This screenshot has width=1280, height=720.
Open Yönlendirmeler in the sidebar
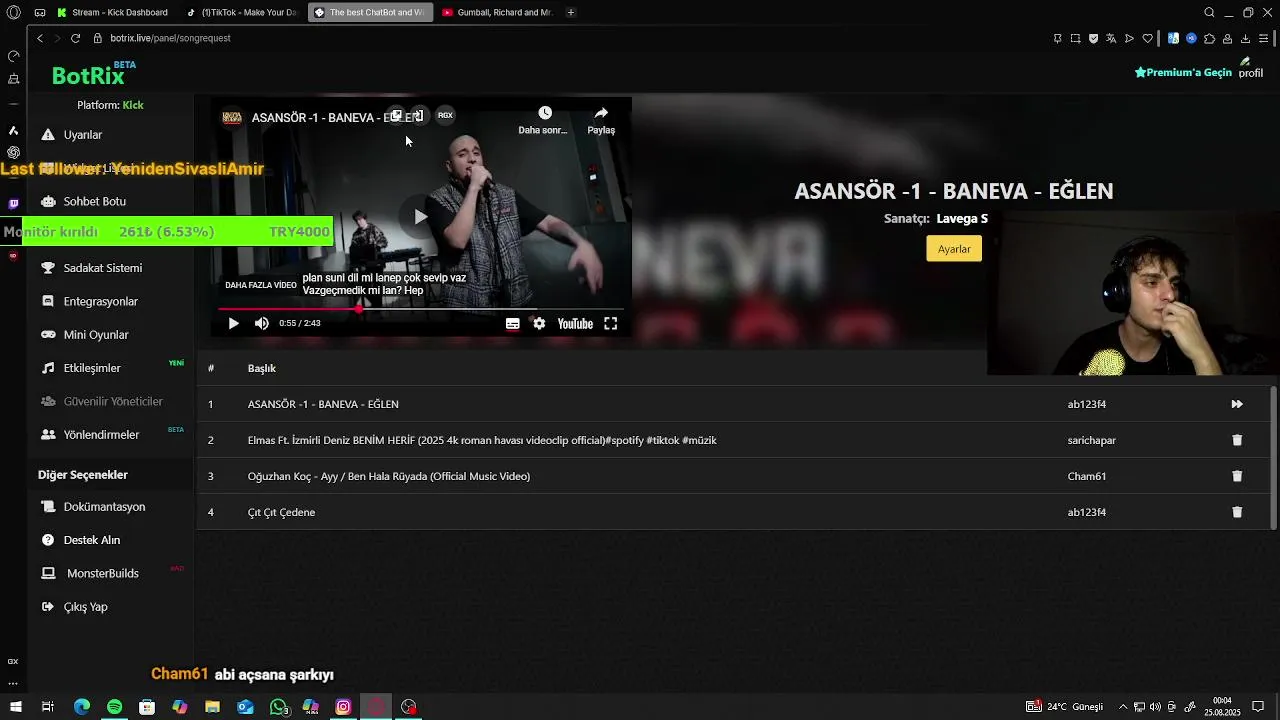(x=101, y=435)
